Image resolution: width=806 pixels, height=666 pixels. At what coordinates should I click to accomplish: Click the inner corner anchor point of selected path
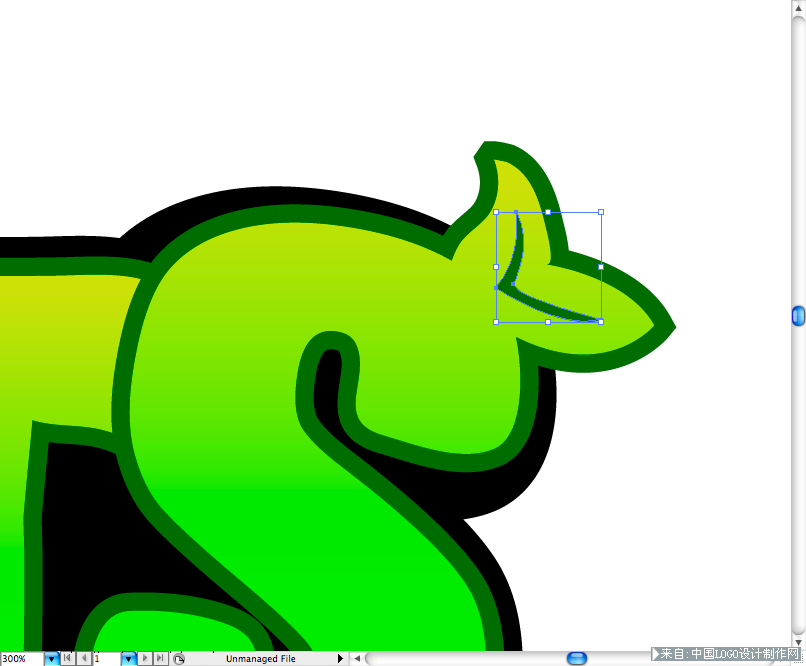pos(513,284)
